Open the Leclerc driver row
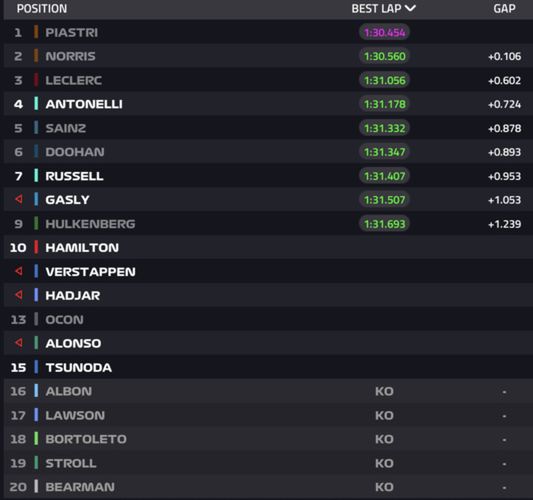 click(268, 80)
